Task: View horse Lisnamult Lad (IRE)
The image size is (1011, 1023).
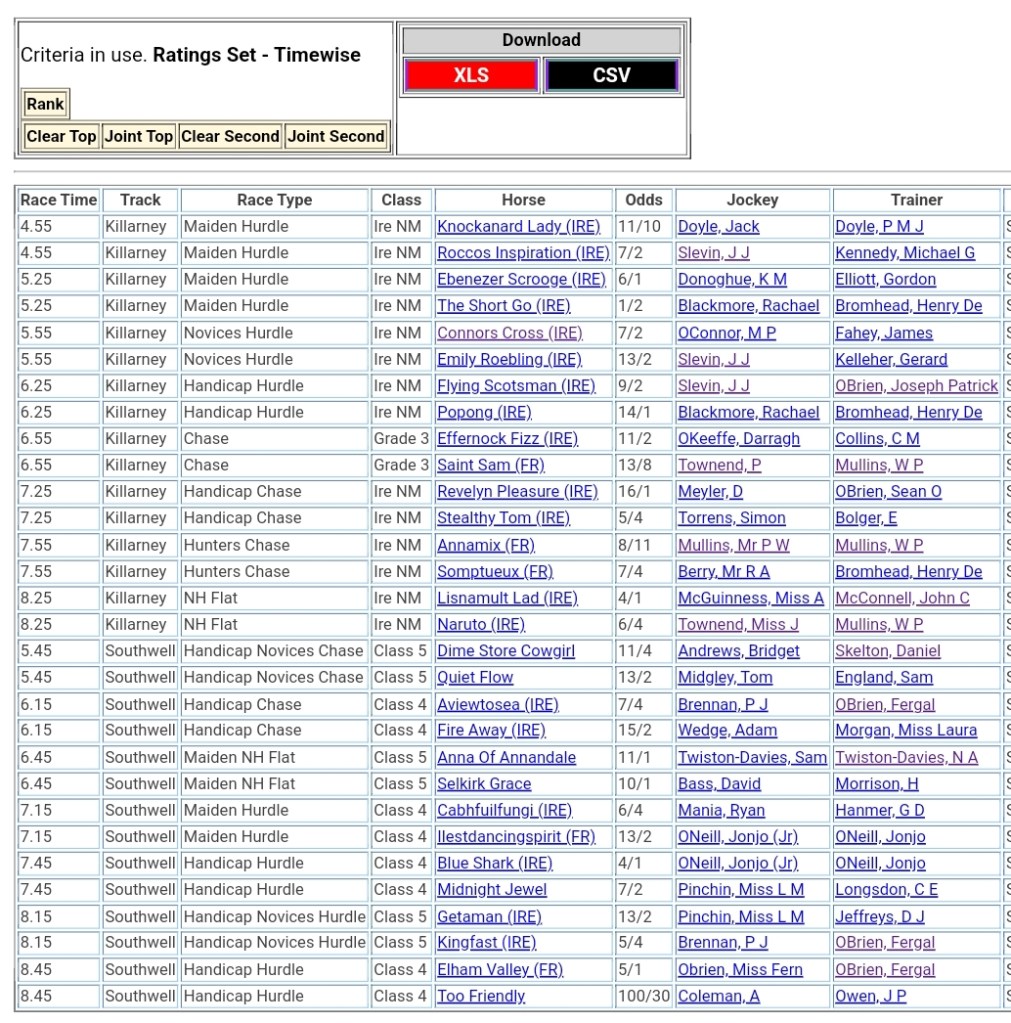Action: [507, 598]
